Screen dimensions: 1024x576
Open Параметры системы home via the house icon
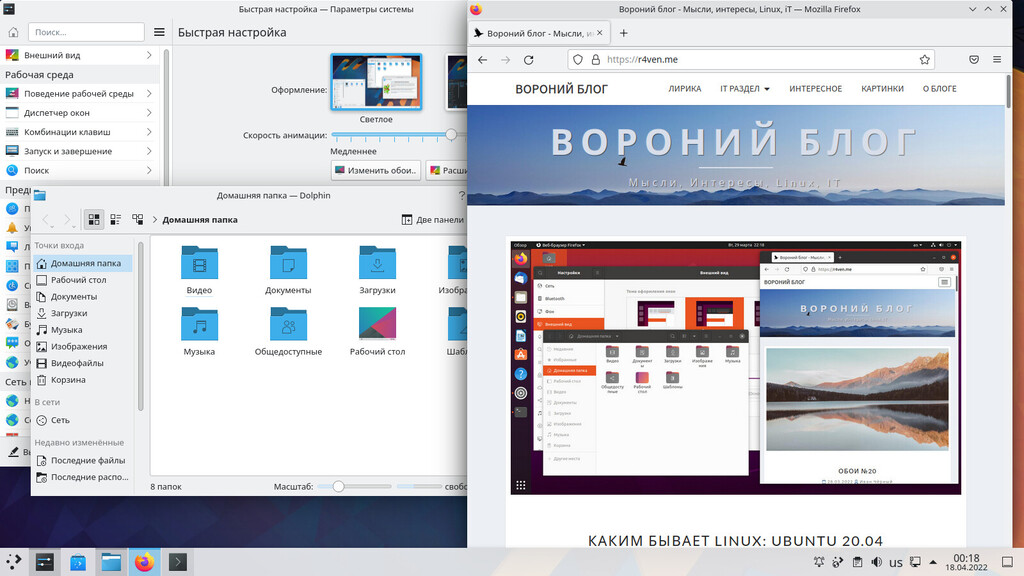tap(11, 31)
